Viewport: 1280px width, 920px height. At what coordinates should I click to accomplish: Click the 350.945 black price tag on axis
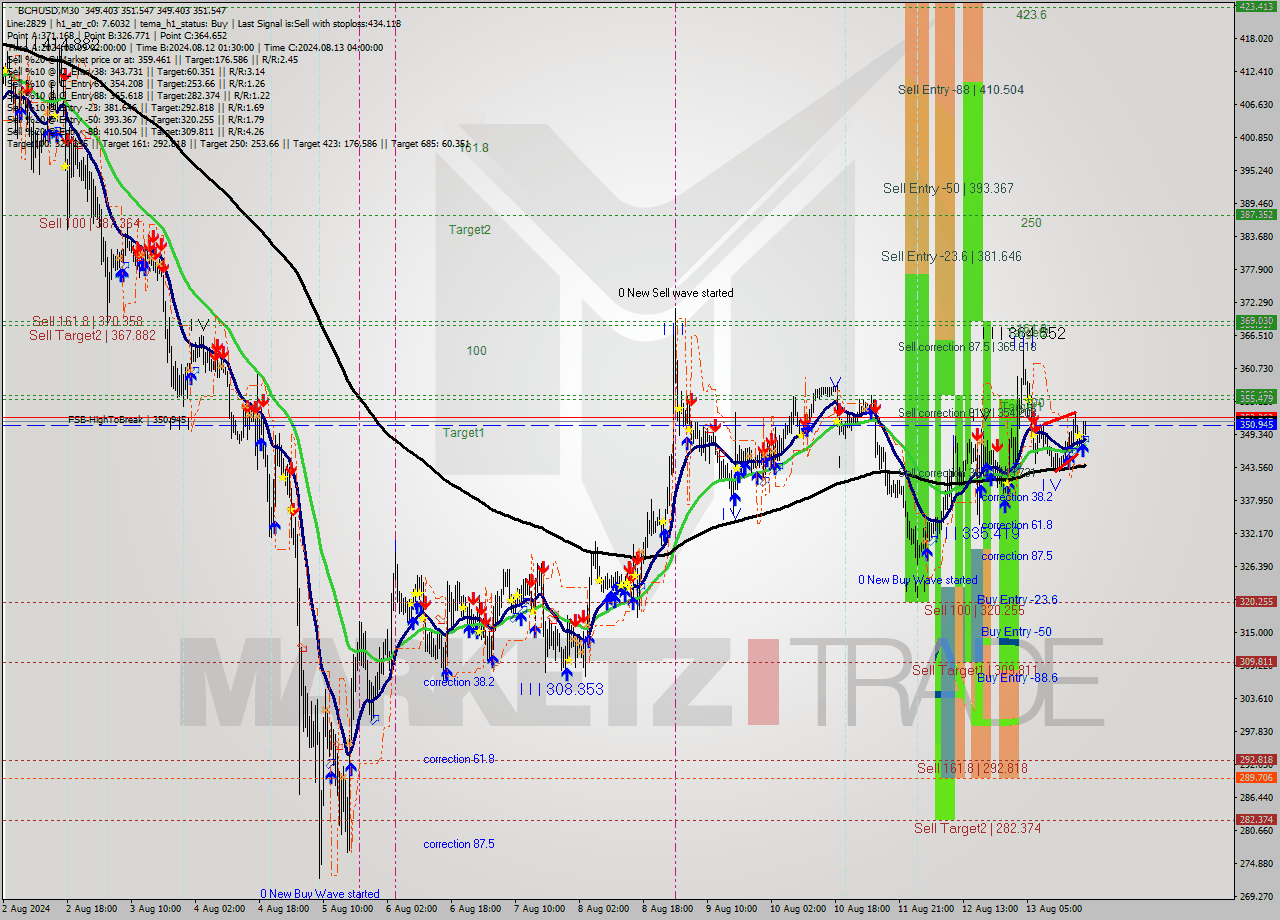(1257, 425)
